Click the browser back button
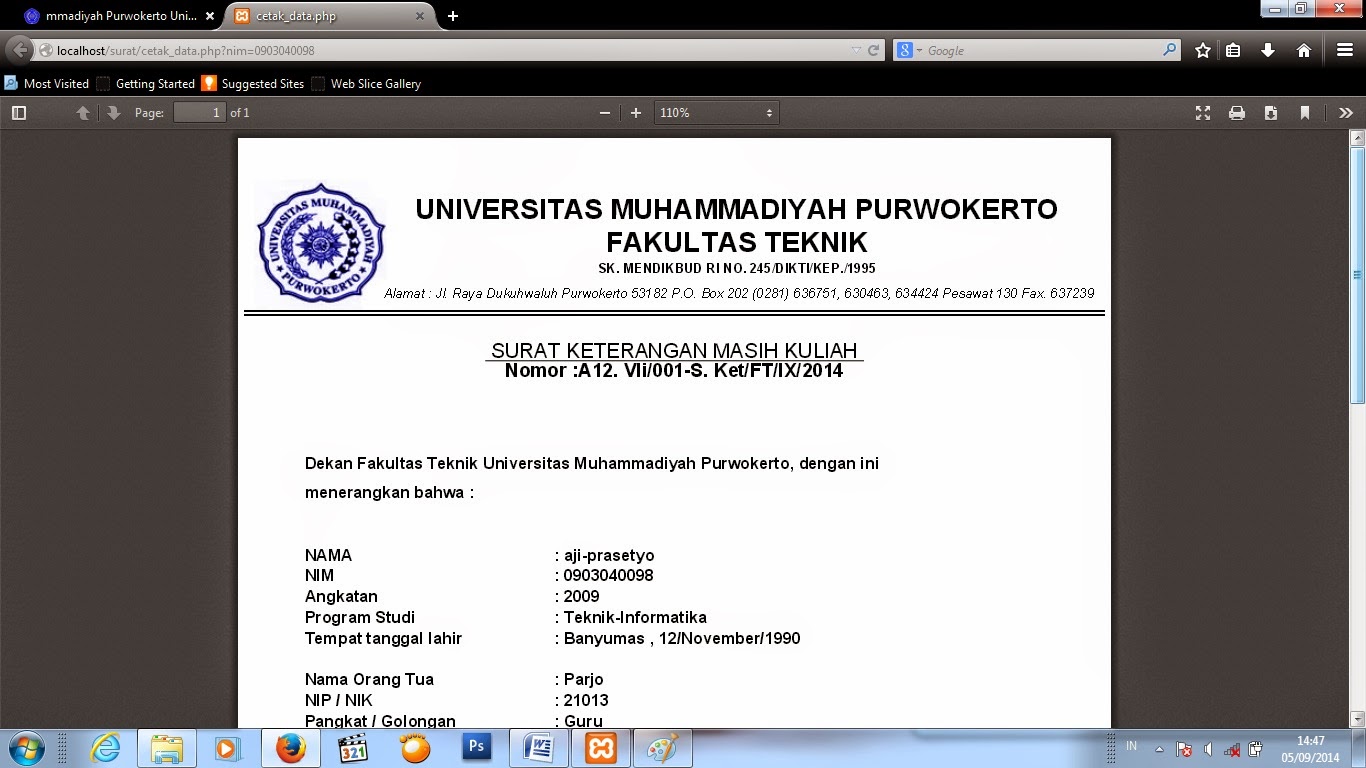This screenshot has width=1366, height=768. (21, 50)
